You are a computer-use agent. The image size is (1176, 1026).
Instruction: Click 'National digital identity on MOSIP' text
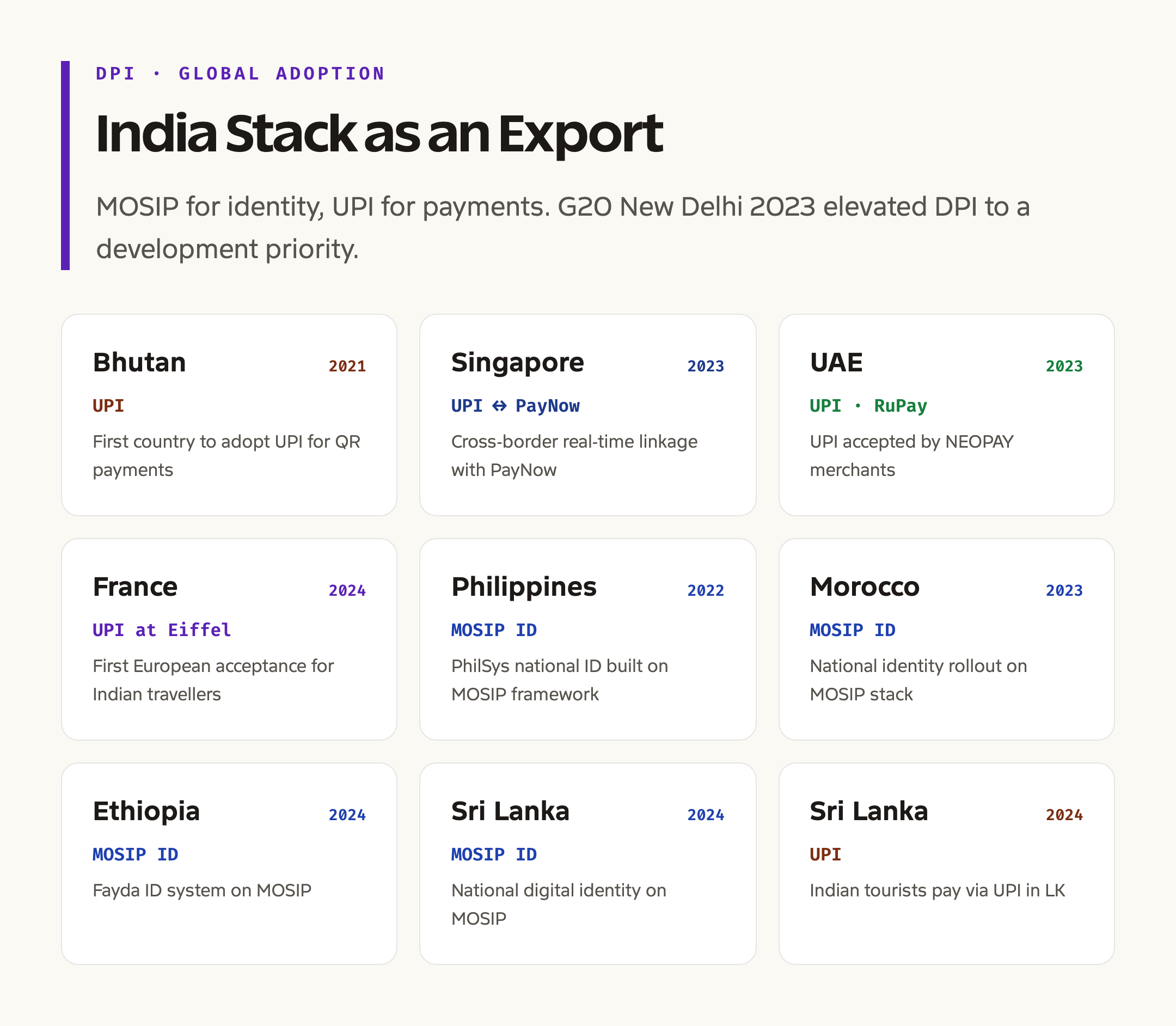[559, 905]
